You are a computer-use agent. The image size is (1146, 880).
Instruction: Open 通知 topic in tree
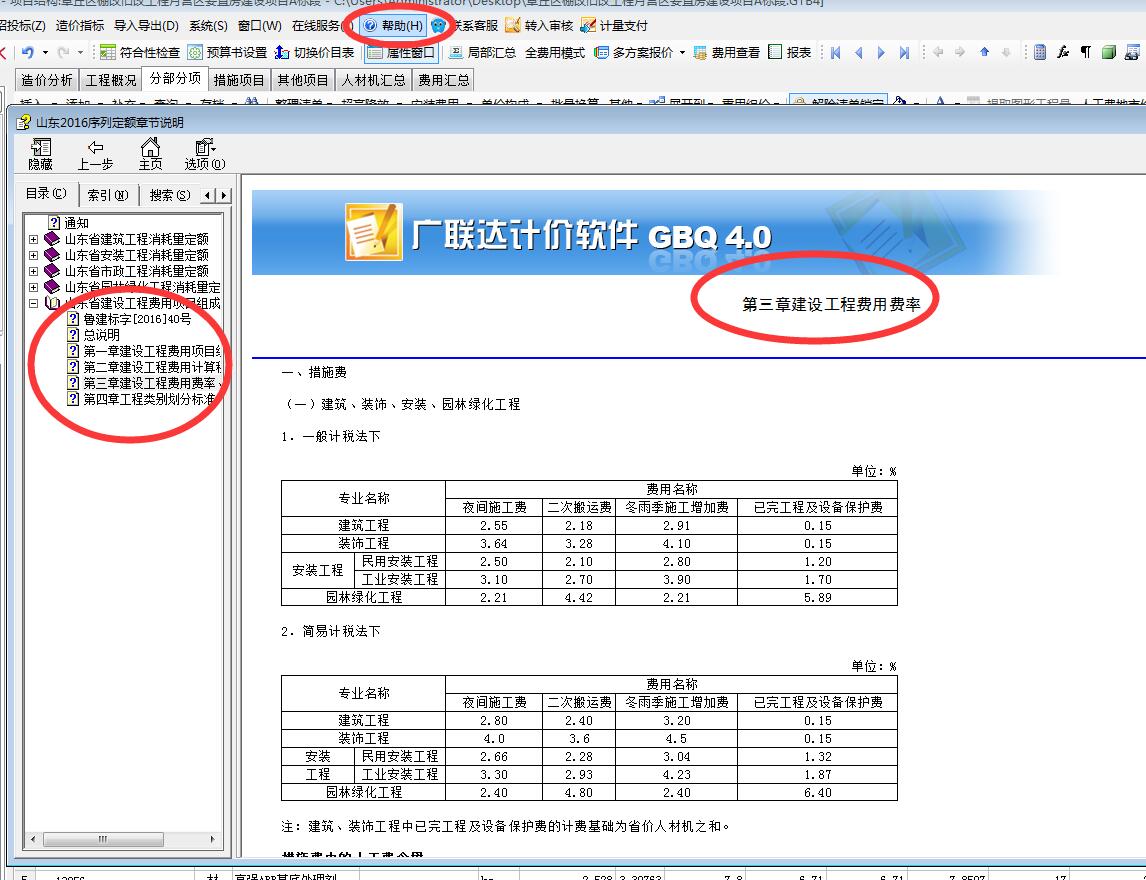(69, 223)
